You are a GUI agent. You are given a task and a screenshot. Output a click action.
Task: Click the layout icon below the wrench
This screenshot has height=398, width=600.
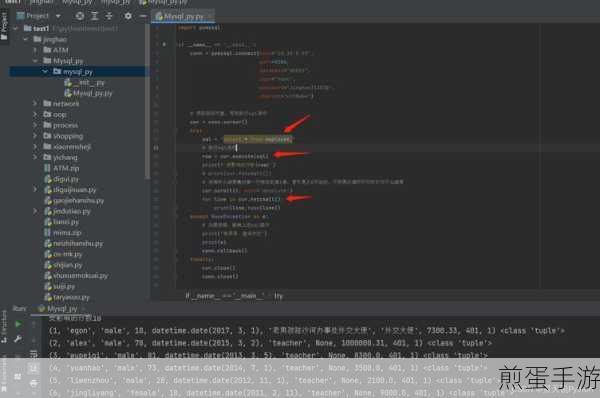point(18,377)
